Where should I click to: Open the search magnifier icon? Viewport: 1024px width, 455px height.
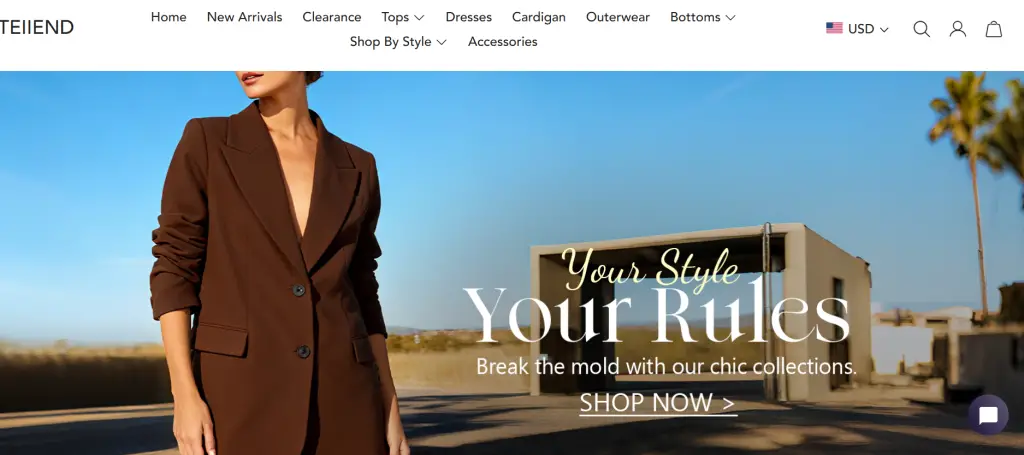pyautogui.click(x=921, y=29)
